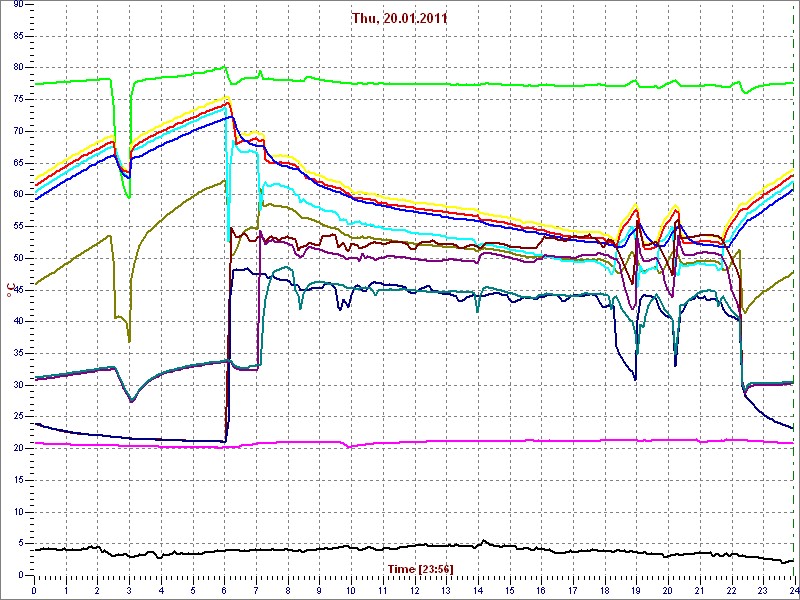
Task: Click the chart title 'Thu, 20.01.2011'
Action: (399, 18)
